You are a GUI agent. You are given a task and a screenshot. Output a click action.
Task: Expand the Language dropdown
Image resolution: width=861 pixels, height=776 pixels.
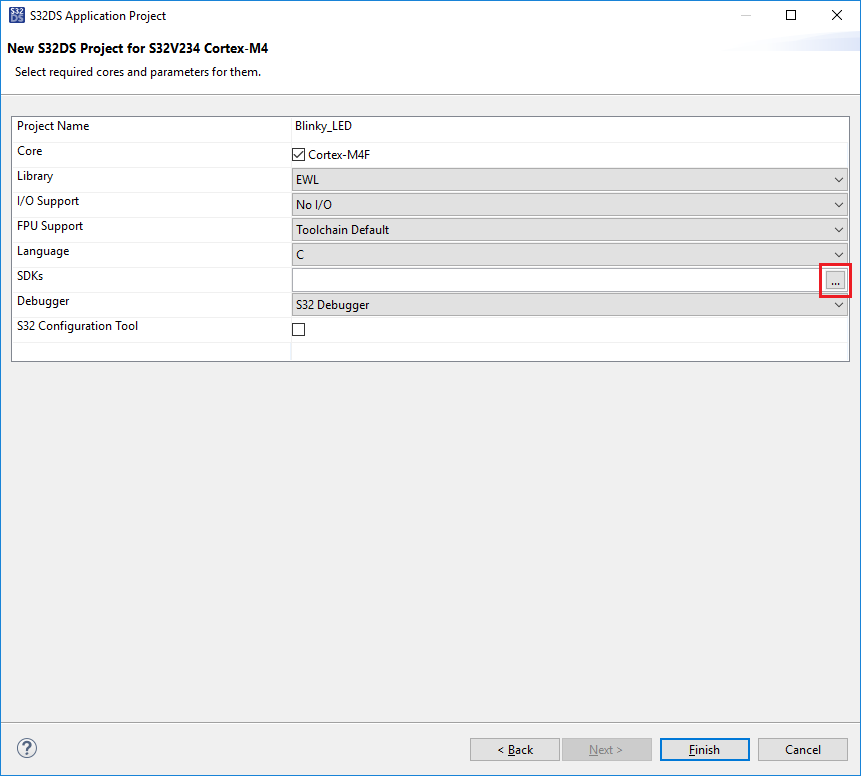tap(569, 255)
